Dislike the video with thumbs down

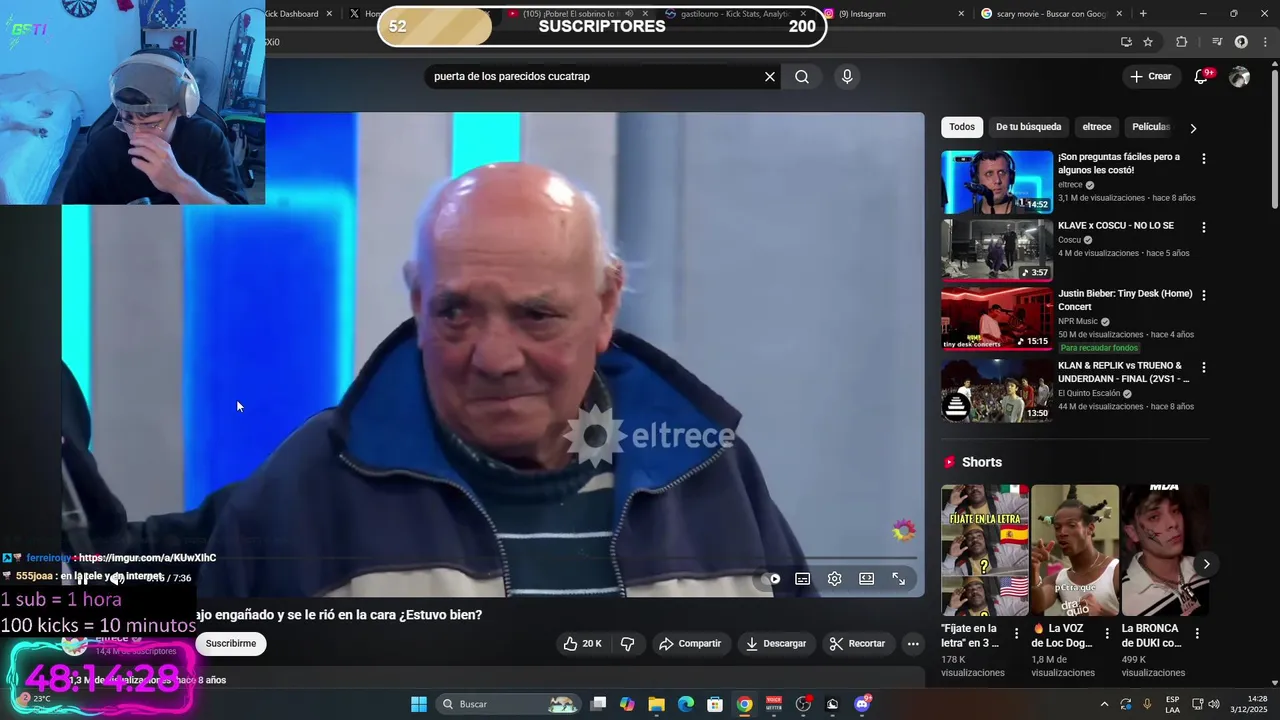[628, 644]
